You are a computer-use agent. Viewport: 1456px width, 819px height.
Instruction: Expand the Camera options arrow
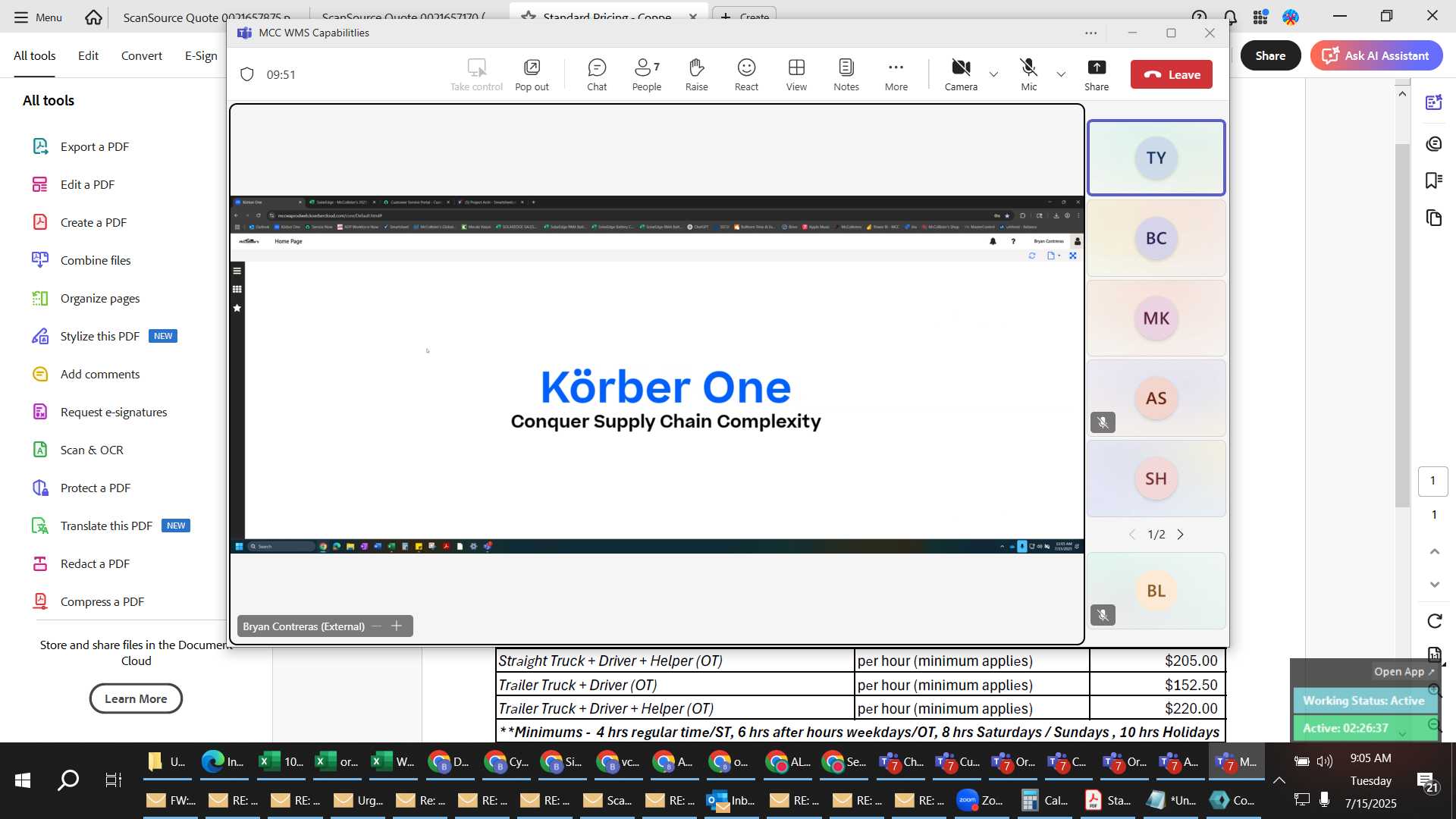coord(993,74)
